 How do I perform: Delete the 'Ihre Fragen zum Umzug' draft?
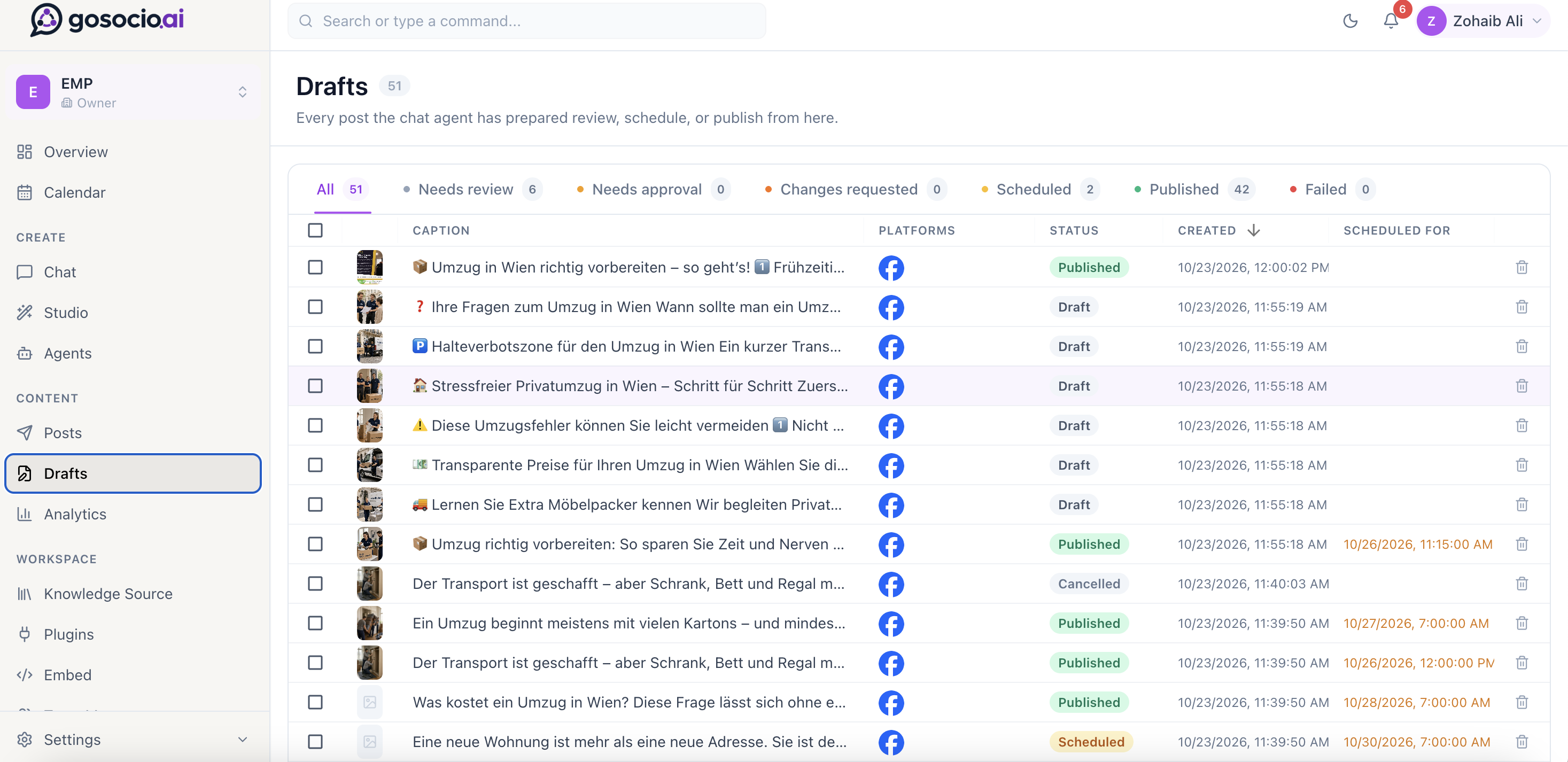[1522, 307]
